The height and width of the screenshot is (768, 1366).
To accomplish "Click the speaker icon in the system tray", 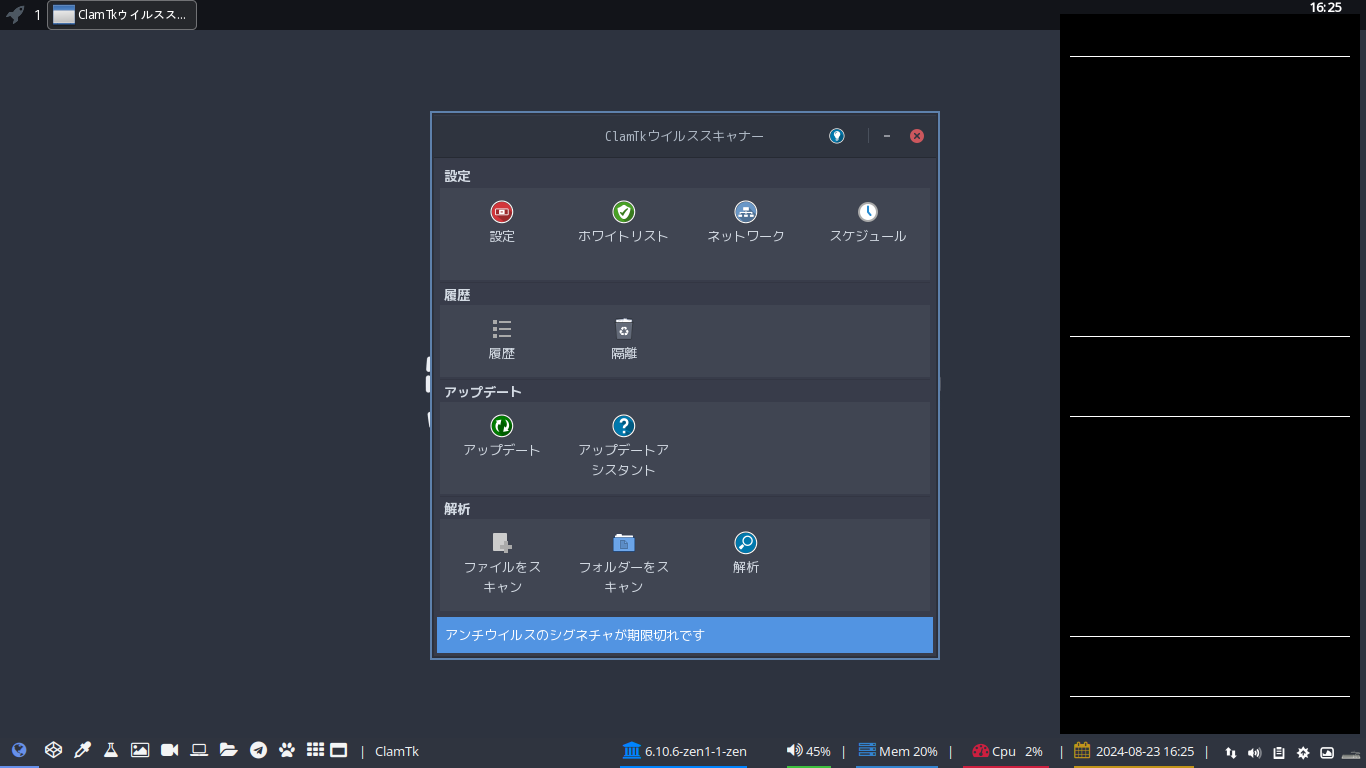I will point(1255,751).
